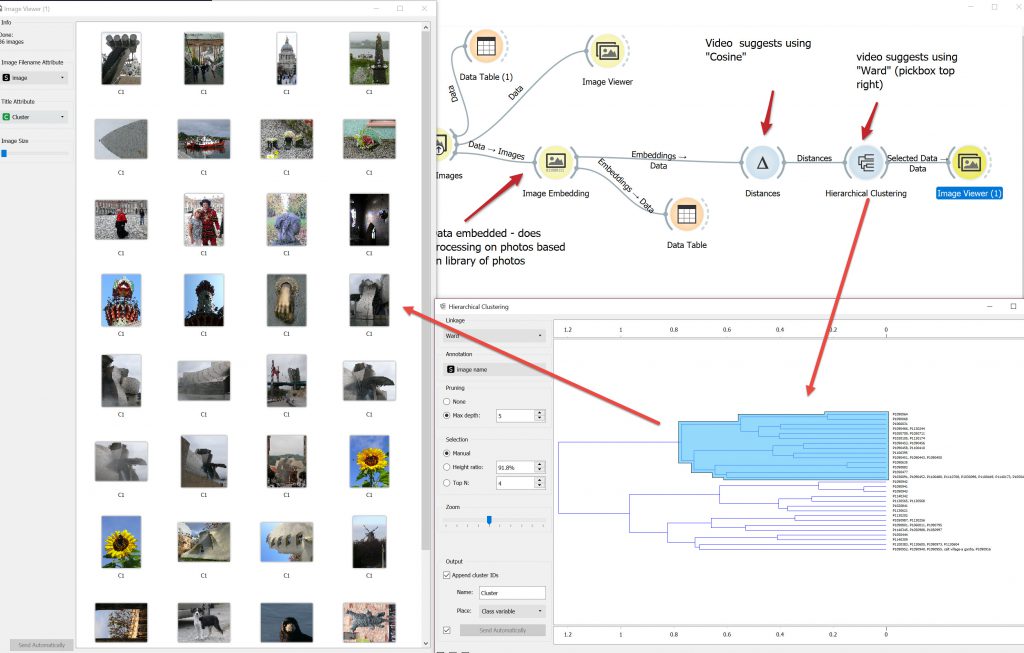The image size is (1024, 653).
Task: Open the Image Filename Attribute dropdown
Action: 35,77
